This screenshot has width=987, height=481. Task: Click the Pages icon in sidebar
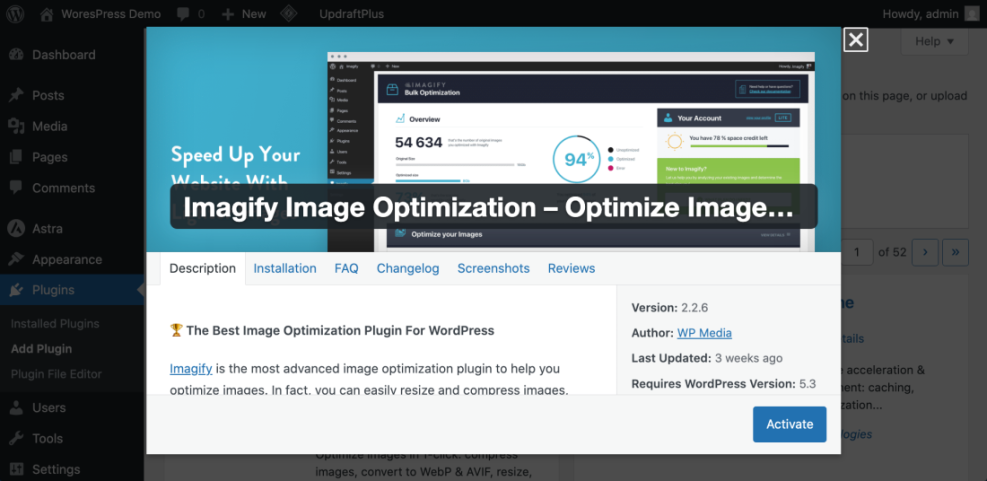[17, 157]
